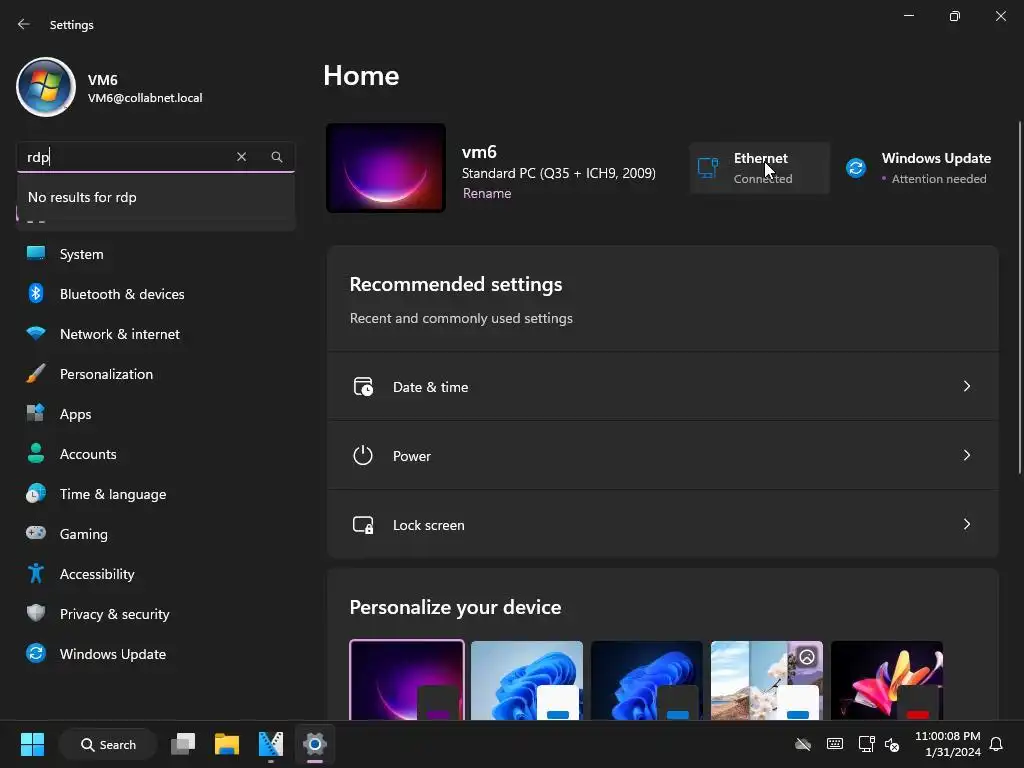The width and height of the screenshot is (1024, 768).
Task: Open the notifications bell icon
Action: (997, 744)
